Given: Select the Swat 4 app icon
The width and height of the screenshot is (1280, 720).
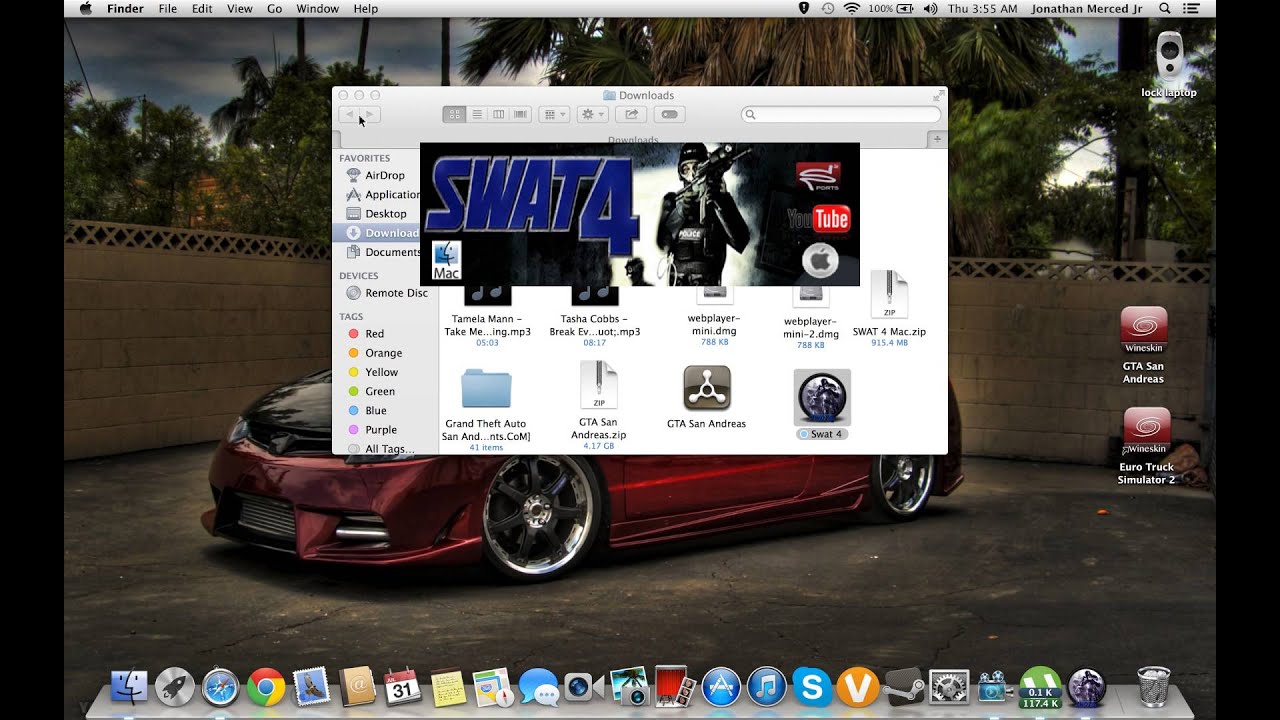Looking at the screenshot, I should 822,398.
